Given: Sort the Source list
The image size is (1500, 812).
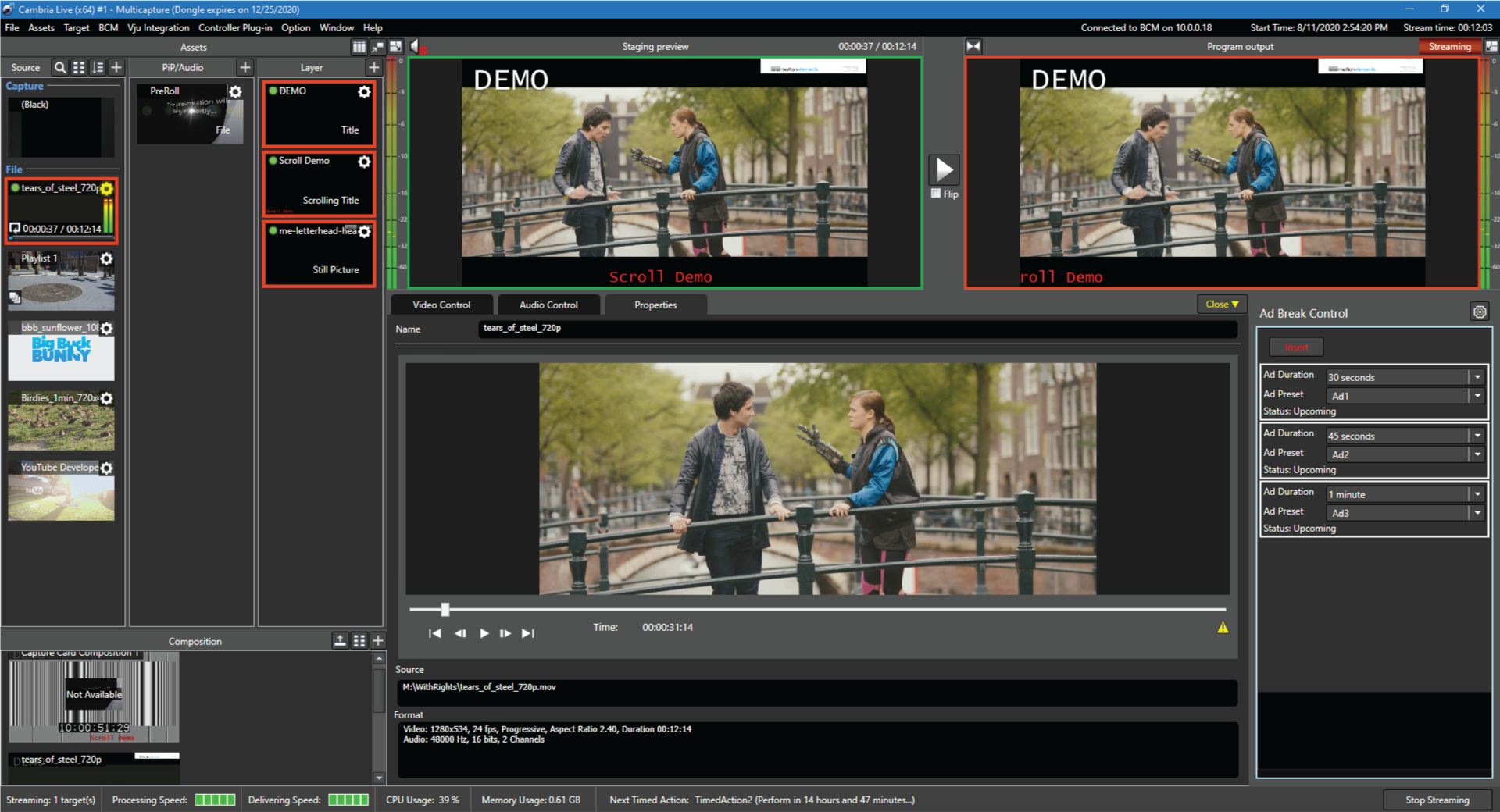Looking at the screenshot, I should [98, 67].
